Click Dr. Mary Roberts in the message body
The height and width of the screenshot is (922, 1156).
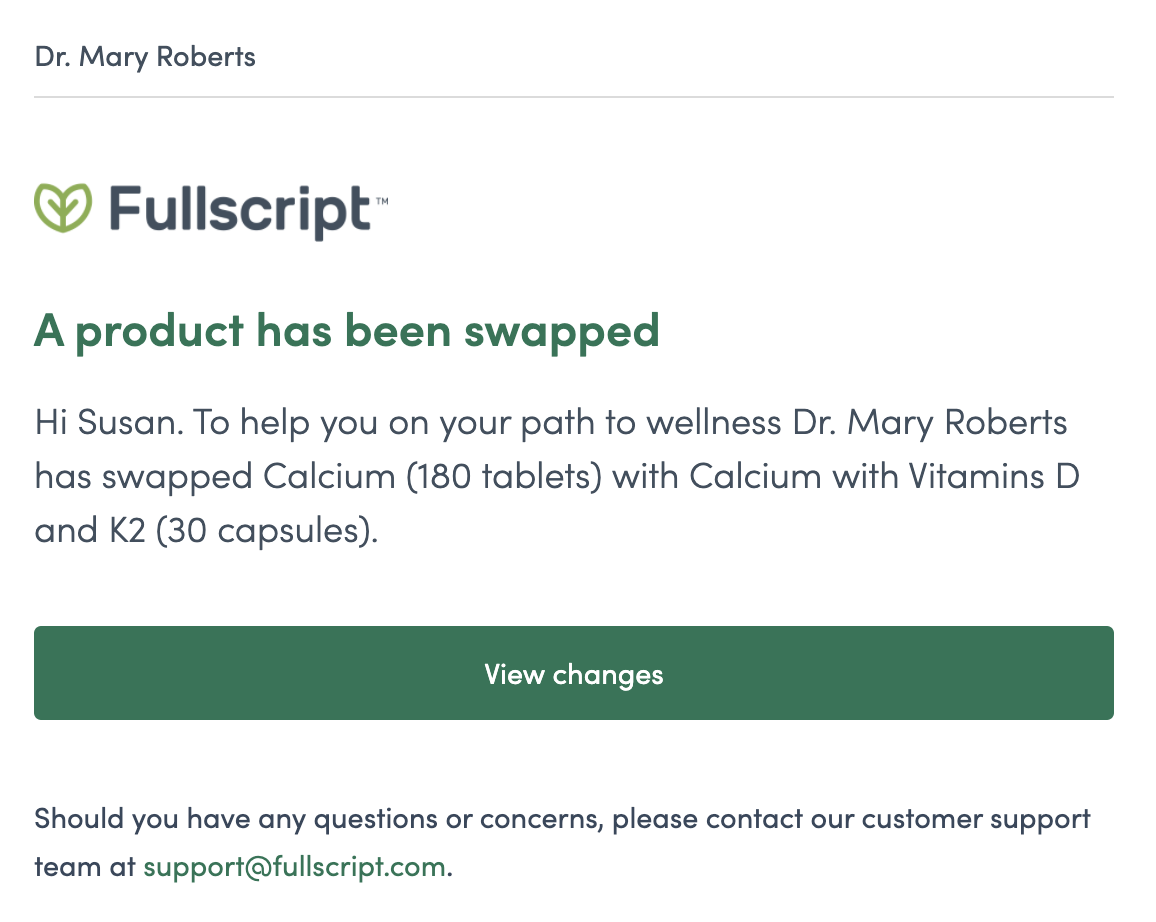point(930,424)
